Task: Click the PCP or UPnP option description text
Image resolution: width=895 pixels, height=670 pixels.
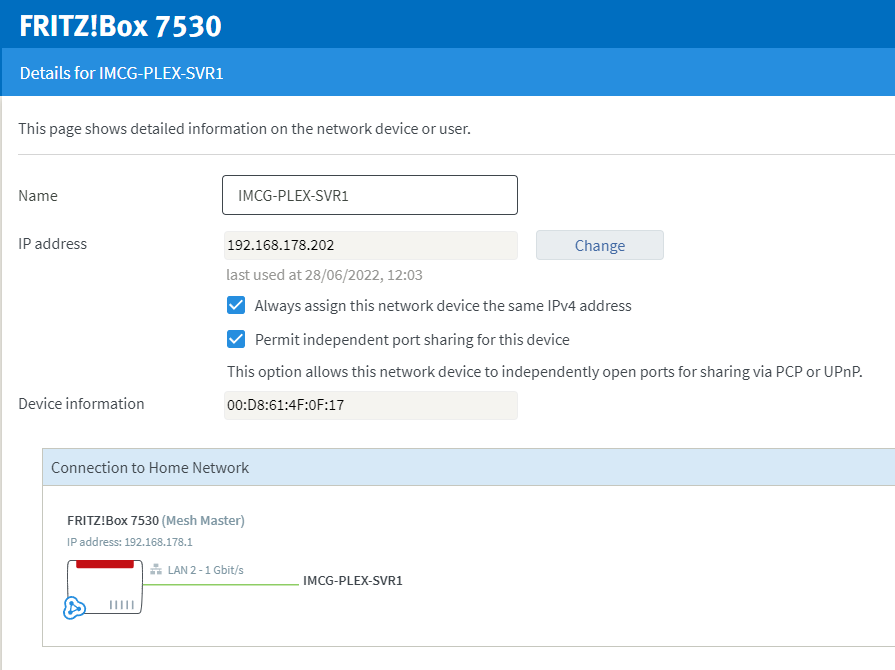Action: (545, 372)
